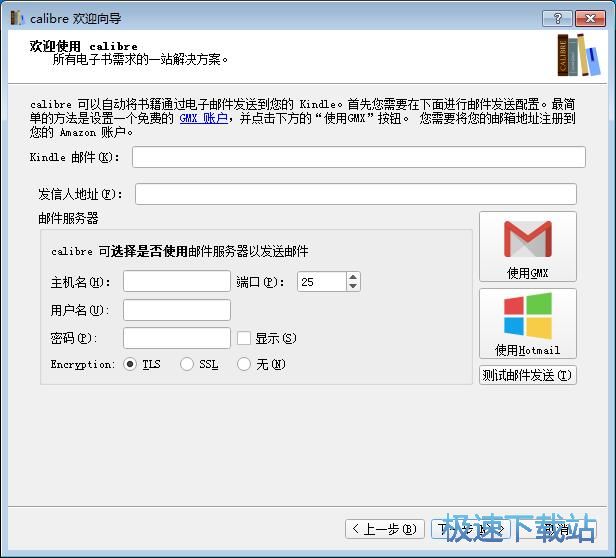Focus the Kindle email input field
Image resolution: width=616 pixels, height=558 pixels.
[x=358, y=157]
